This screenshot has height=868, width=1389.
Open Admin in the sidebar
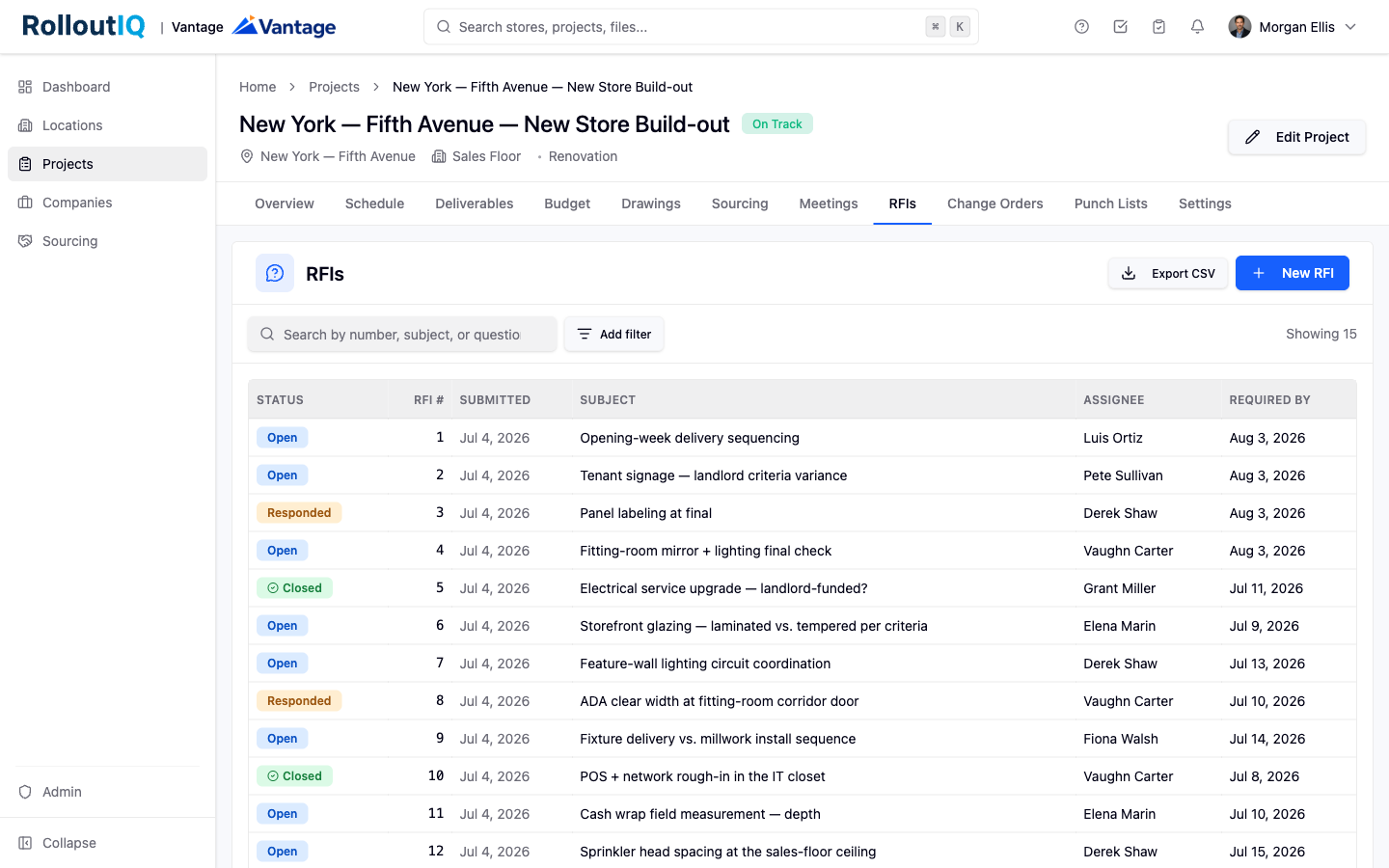click(x=107, y=792)
